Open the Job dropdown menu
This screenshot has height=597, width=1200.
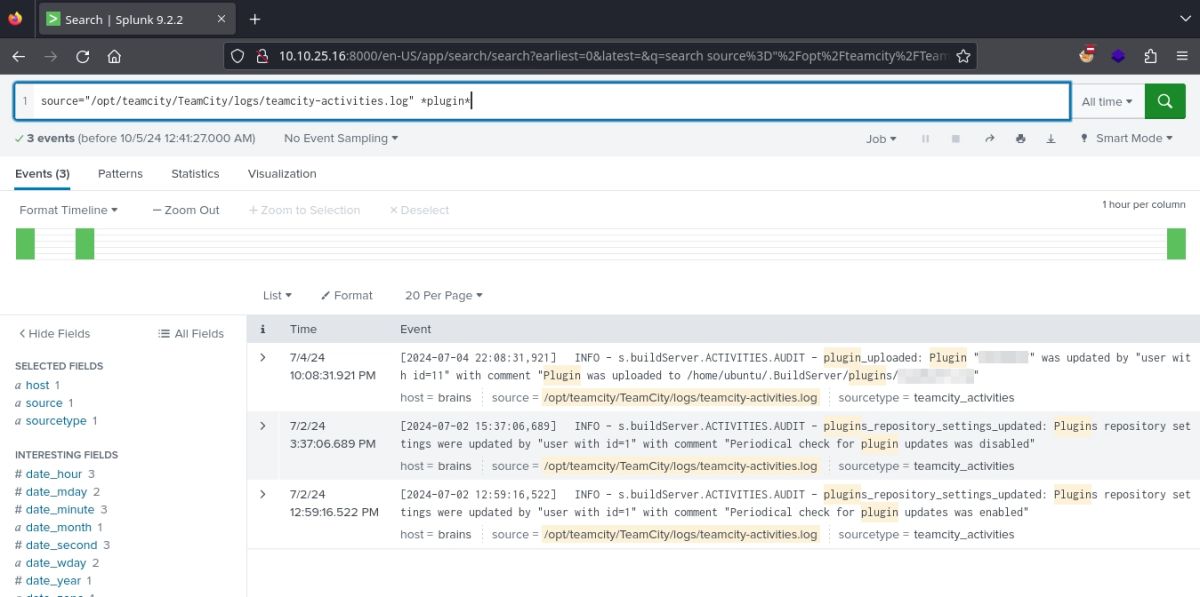[x=881, y=139]
